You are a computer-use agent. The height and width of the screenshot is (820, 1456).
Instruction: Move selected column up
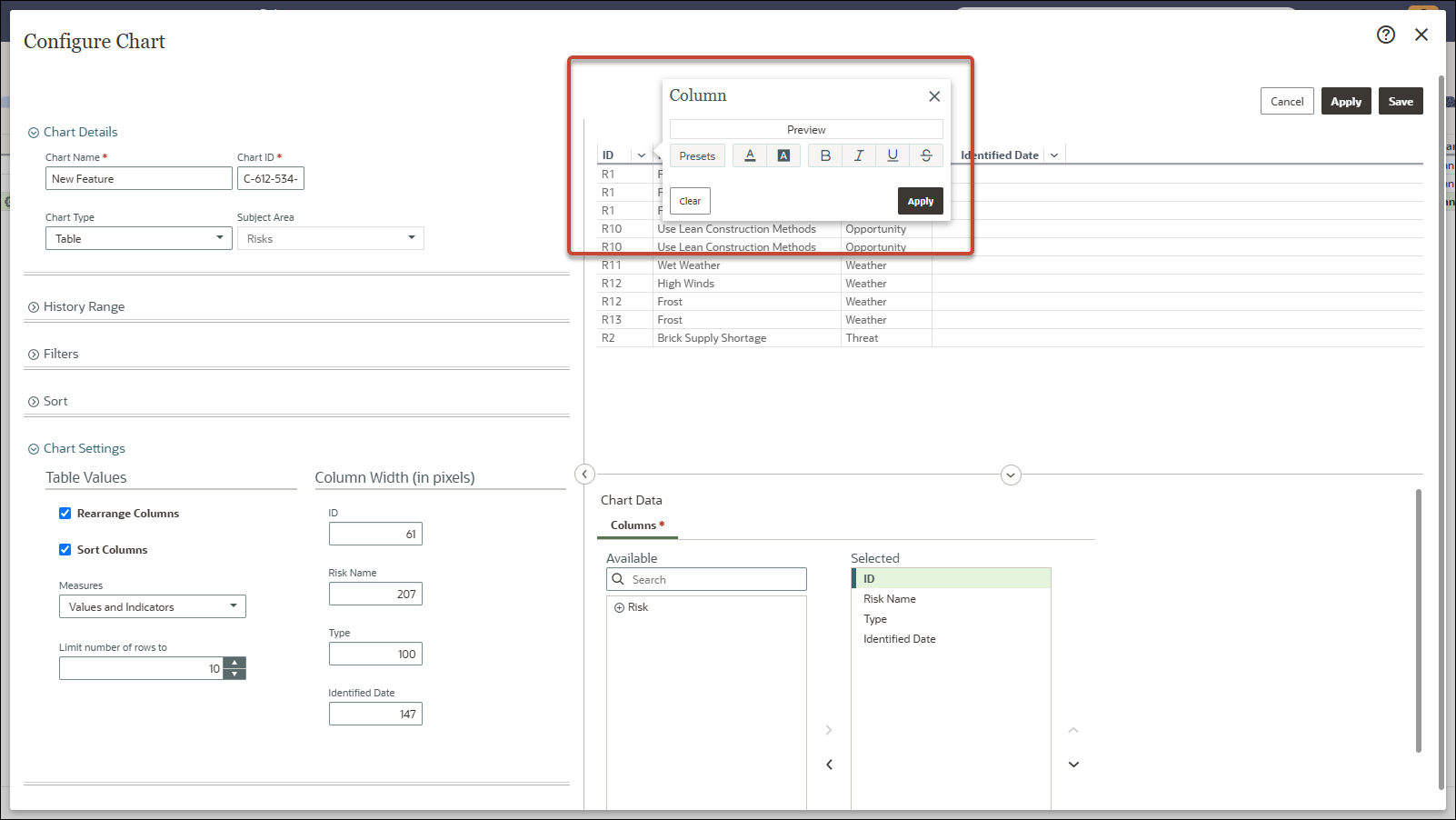pyautogui.click(x=1073, y=730)
